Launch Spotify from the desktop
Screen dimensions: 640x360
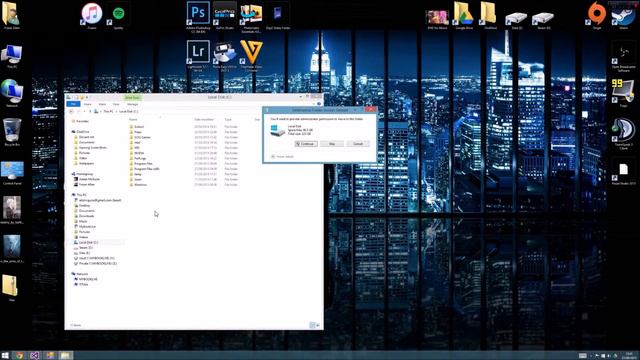pos(118,17)
